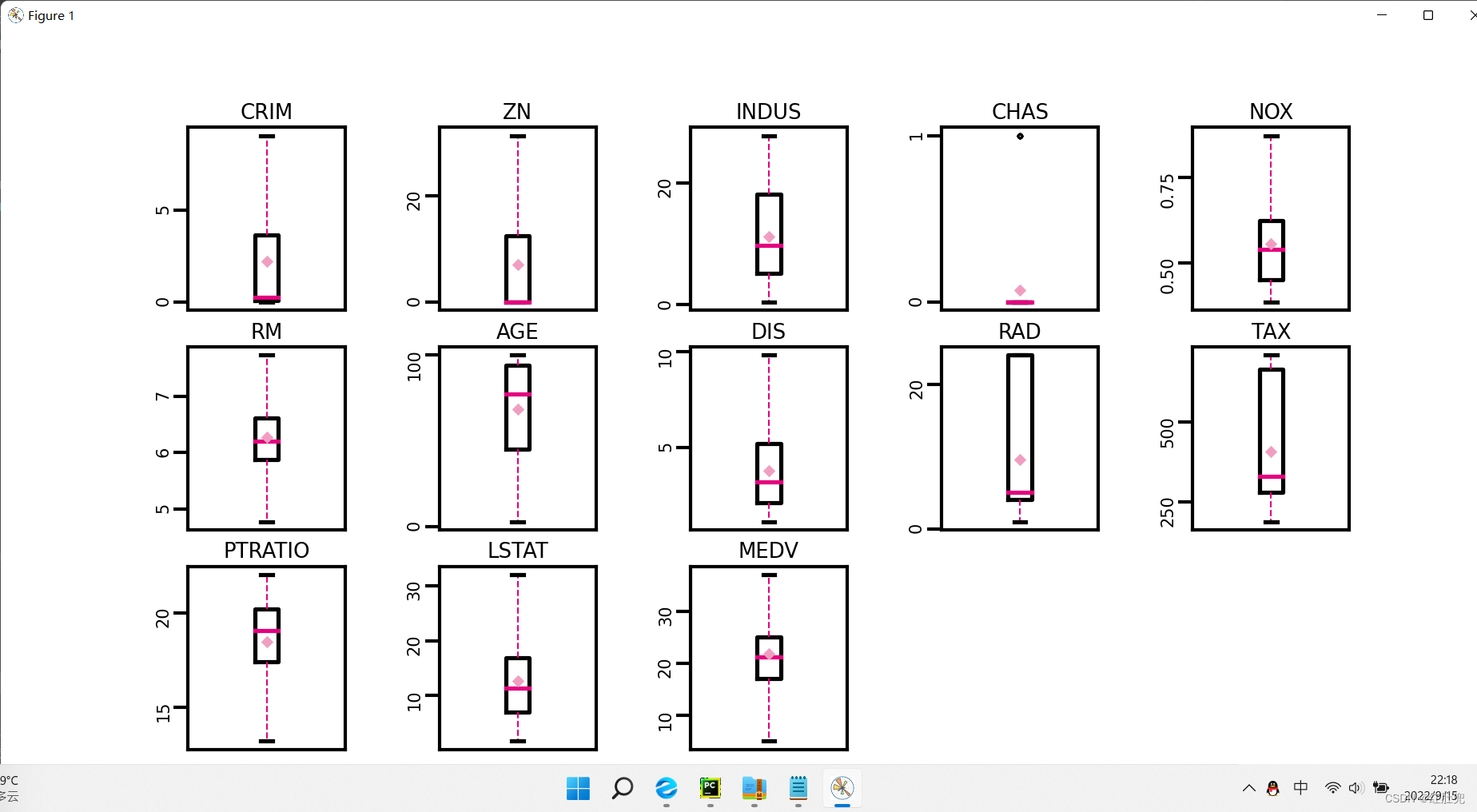Click the top whisker cap in INDUS plot
1477x812 pixels.
pos(769,136)
